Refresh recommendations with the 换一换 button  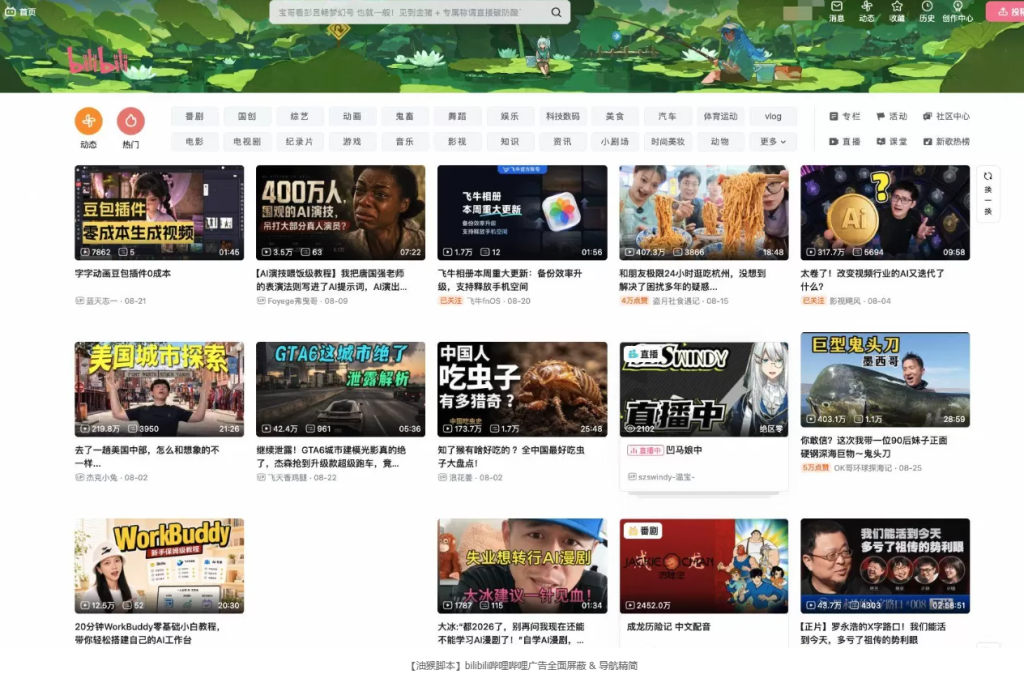[988, 194]
